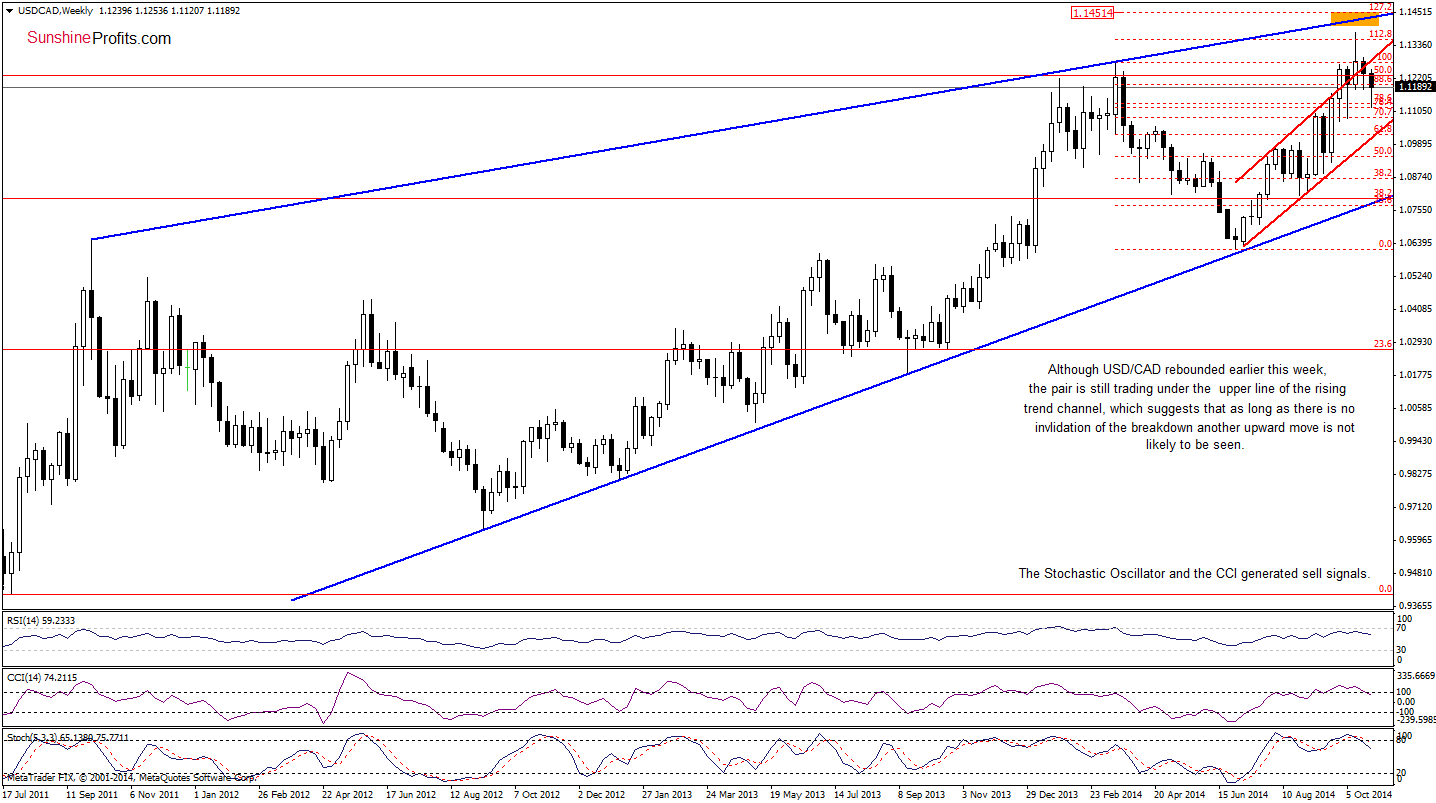Image resolution: width=1436 pixels, height=803 pixels.
Task: Click the 1.00585 price axis value
Action: (1415, 408)
